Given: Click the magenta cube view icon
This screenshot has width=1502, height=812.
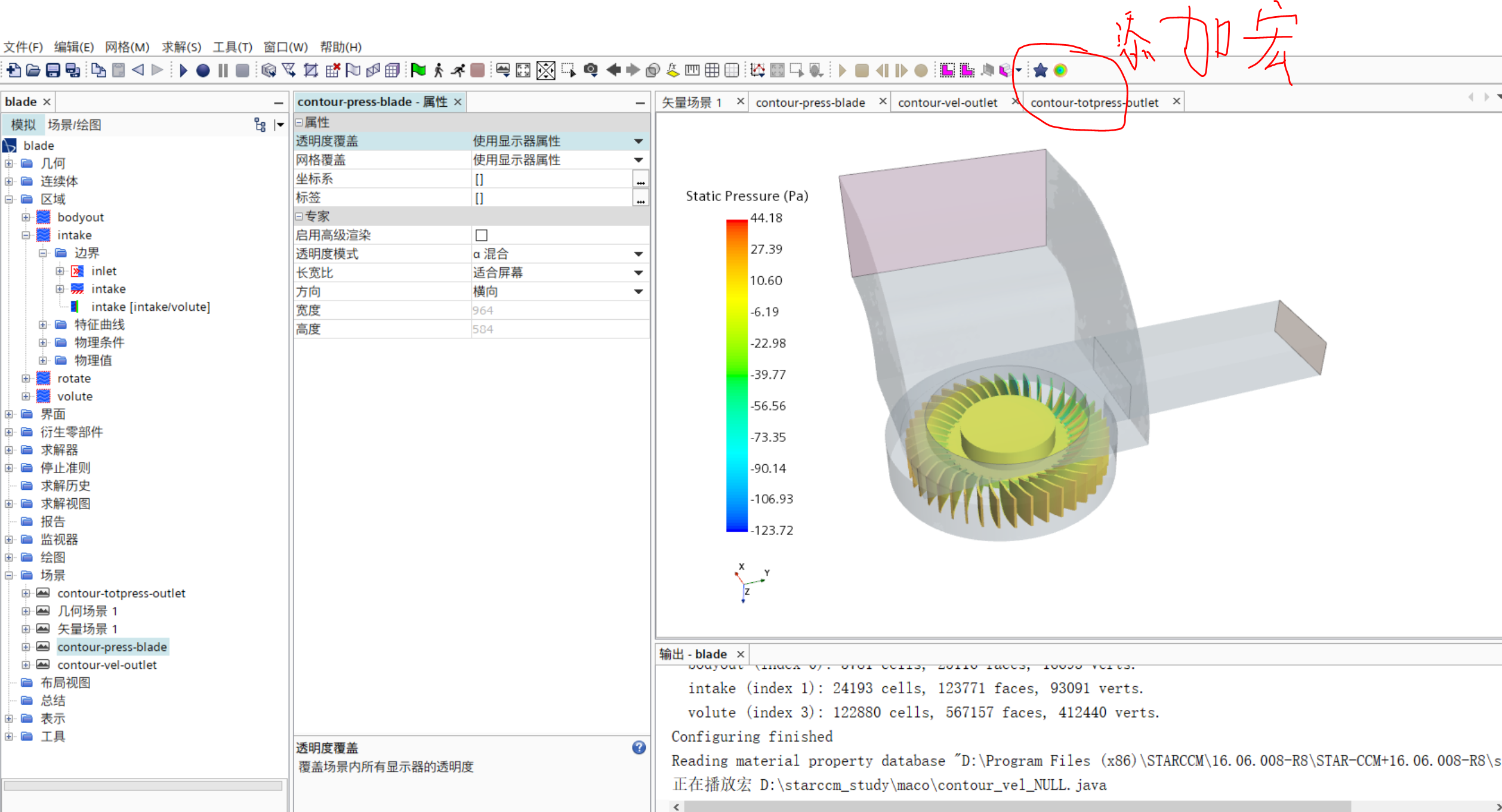Looking at the screenshot, I should (x=1006, y=70).
